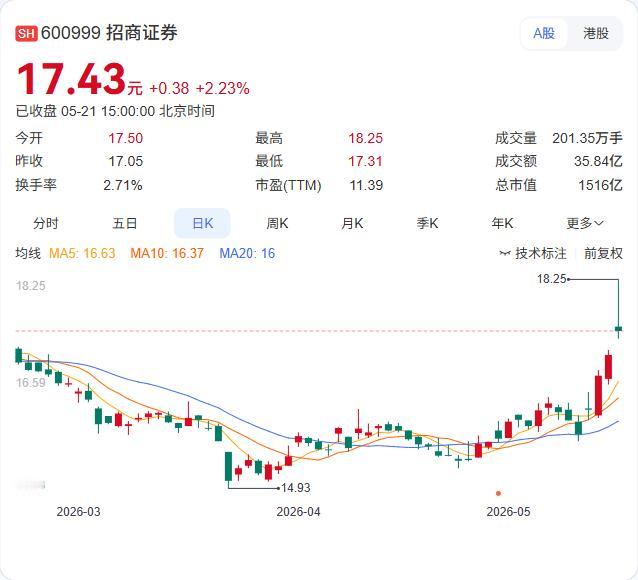Click the +2.23% change percentage
Screen dimensions: 638x580
(223, 88)
